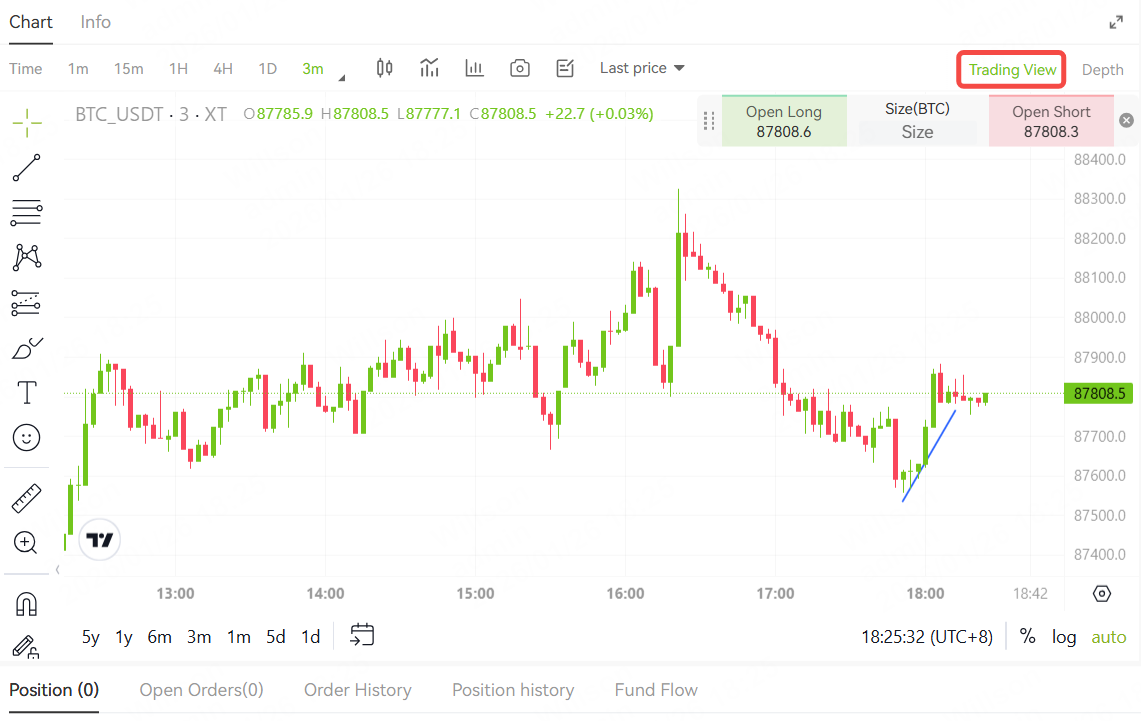
Task: Click the Size input field
Action: [x=917, y=132]
